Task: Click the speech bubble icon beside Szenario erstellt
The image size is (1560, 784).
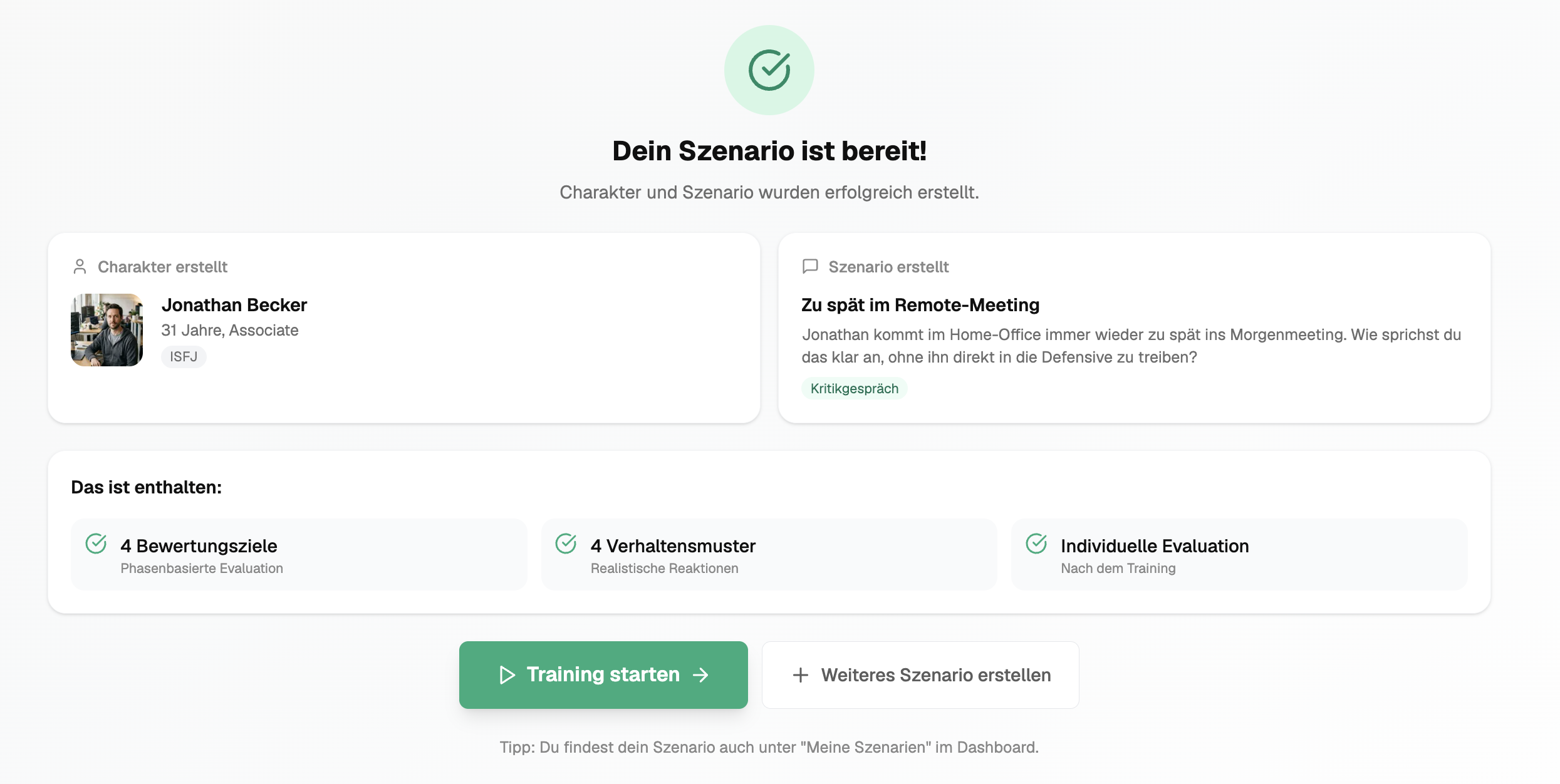Action: [x=810, y=267]
